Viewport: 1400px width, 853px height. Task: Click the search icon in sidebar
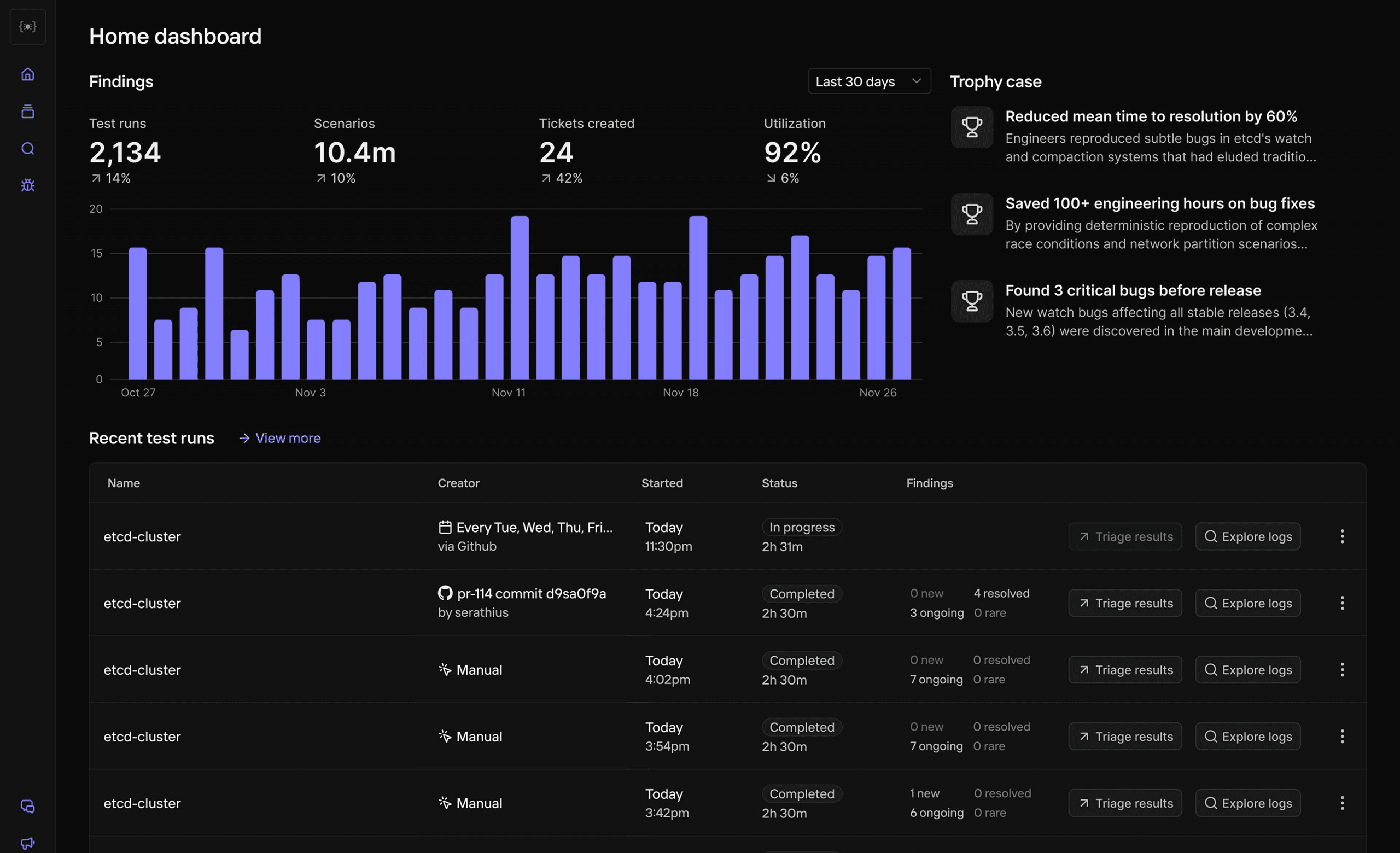coord(27,149)
